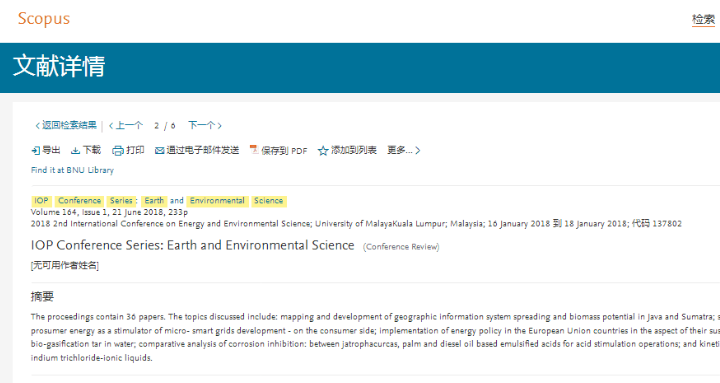Viewport: 720px width, 383px height.
Task: Open Find it at BNU Library link
Action: point(72,170)
